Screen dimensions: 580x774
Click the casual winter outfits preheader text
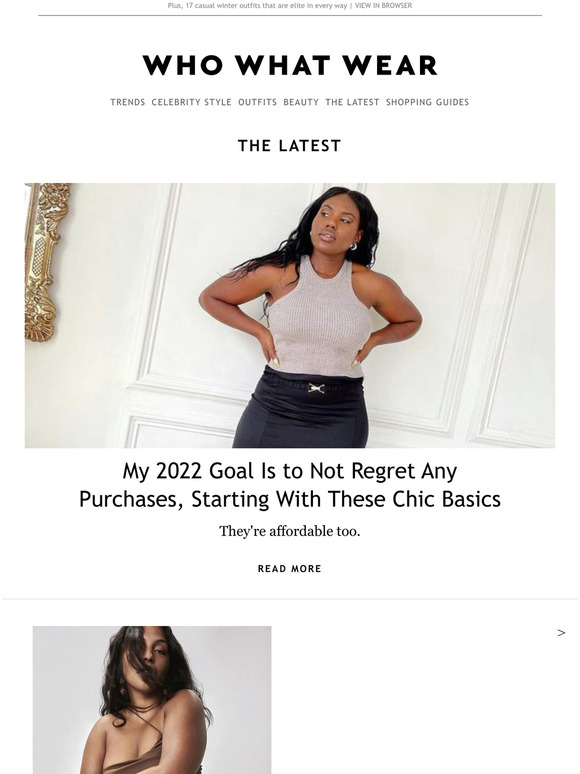point(257,5)
